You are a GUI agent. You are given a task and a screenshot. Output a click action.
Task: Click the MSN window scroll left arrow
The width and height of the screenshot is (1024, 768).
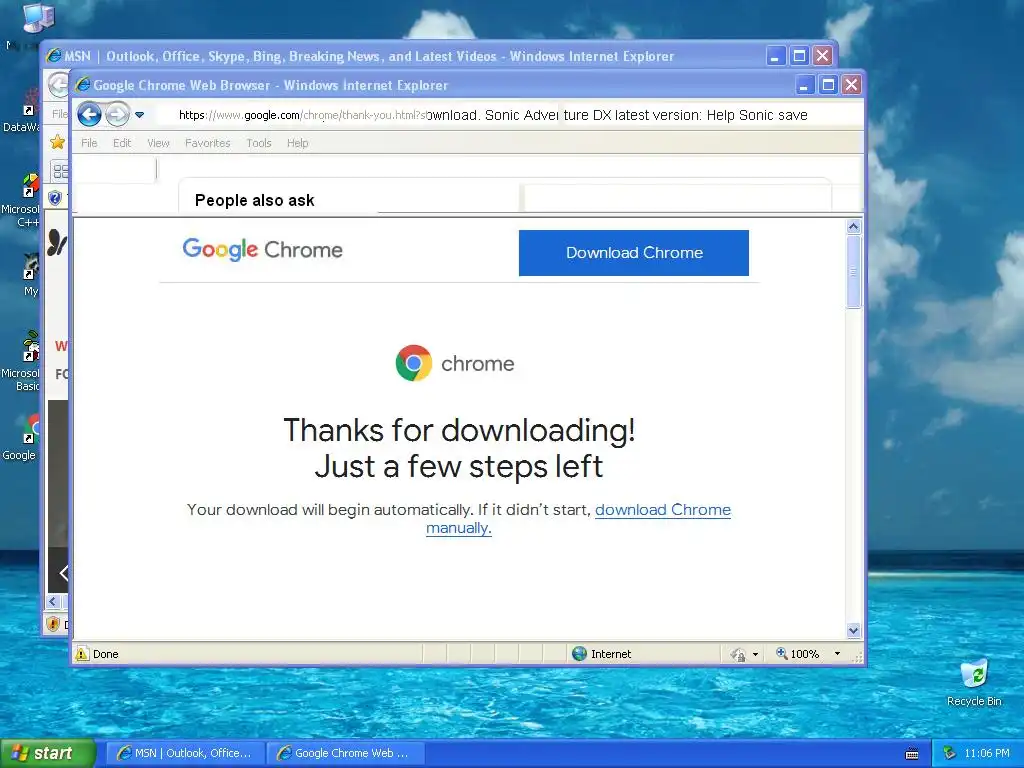(53, 601)
